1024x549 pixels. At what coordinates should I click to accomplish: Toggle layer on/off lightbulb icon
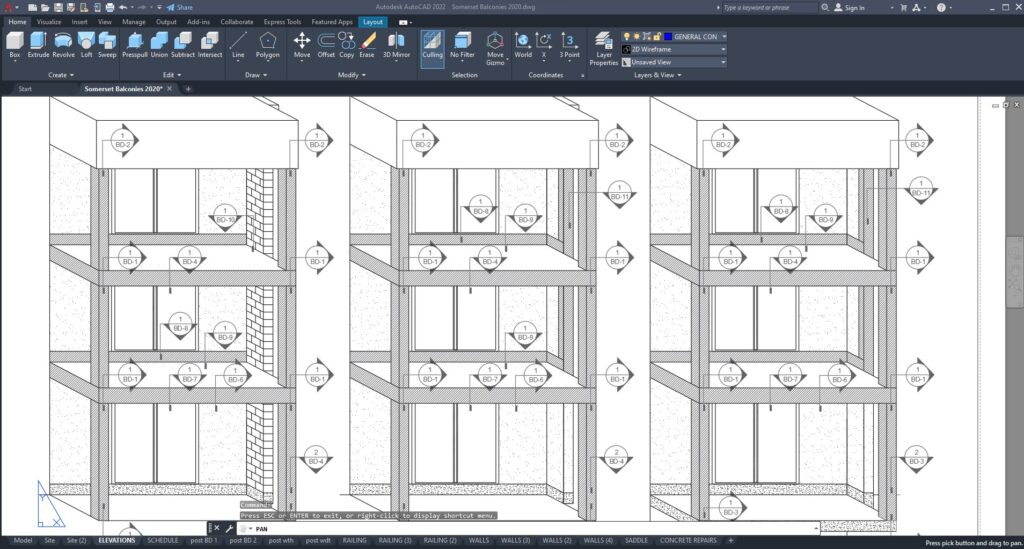pos(628,36)
